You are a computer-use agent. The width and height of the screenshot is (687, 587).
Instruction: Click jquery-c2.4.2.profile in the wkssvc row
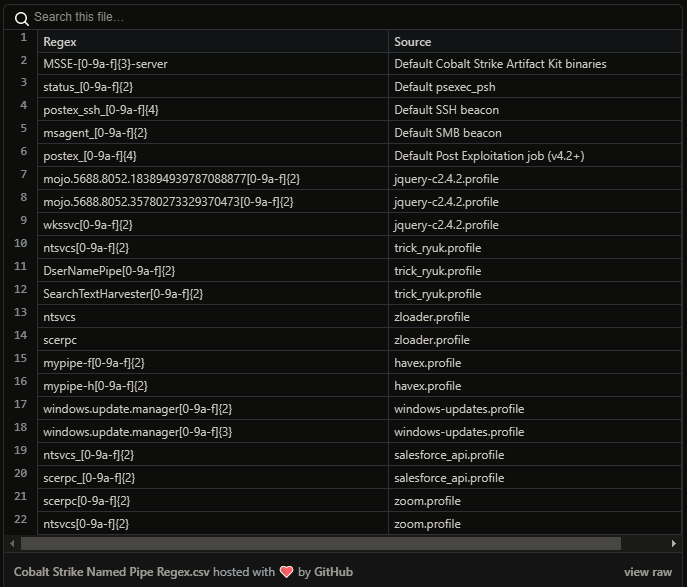(x=535, y=225)
